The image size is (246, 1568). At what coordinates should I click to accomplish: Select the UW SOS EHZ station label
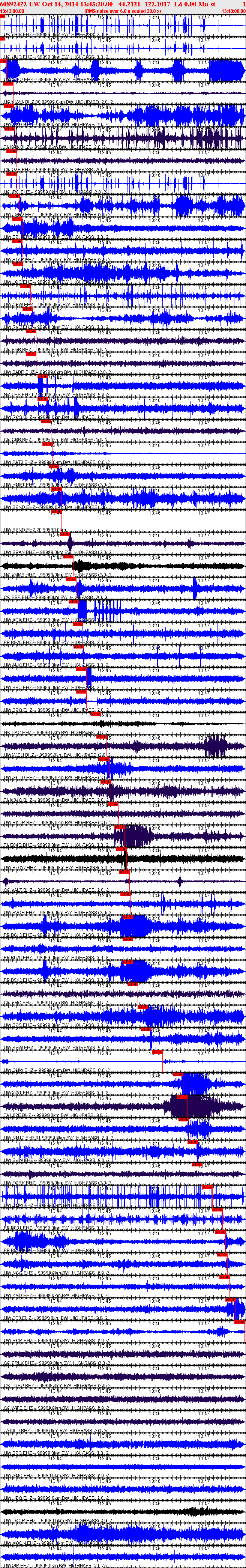[x=57, y=1026]
